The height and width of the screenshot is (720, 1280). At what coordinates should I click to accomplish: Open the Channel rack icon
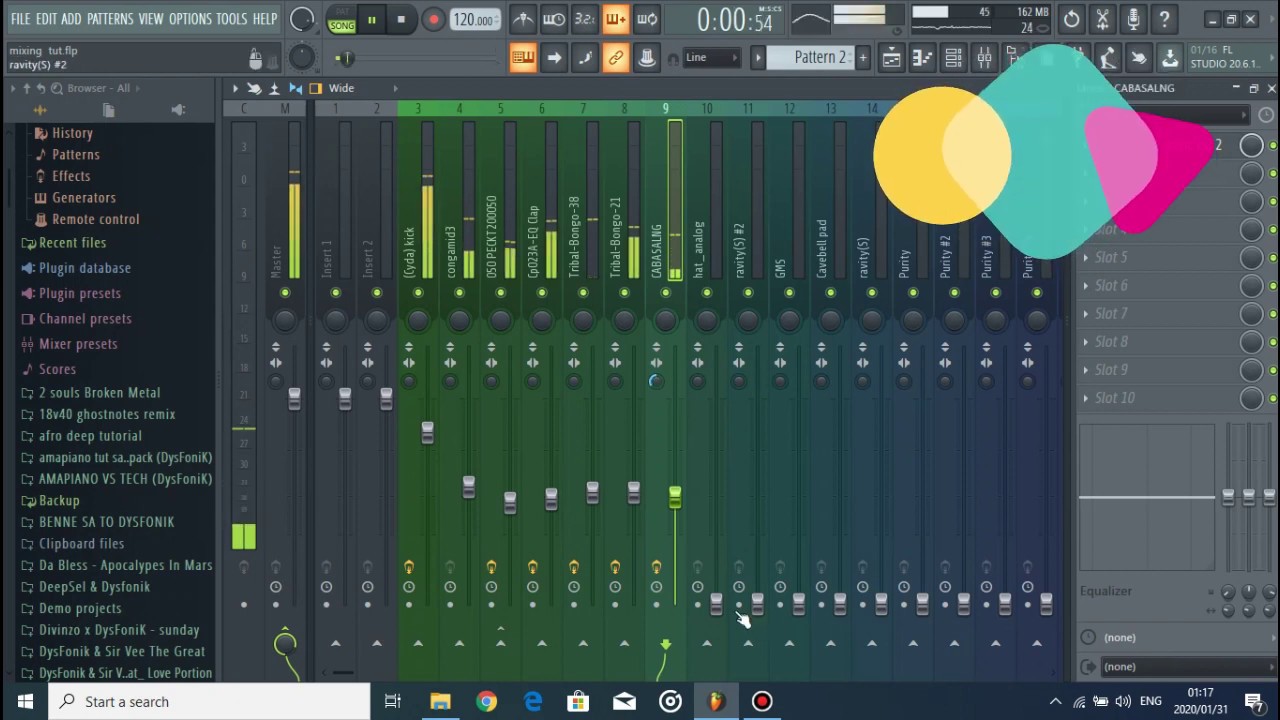[x=953, y=58]
